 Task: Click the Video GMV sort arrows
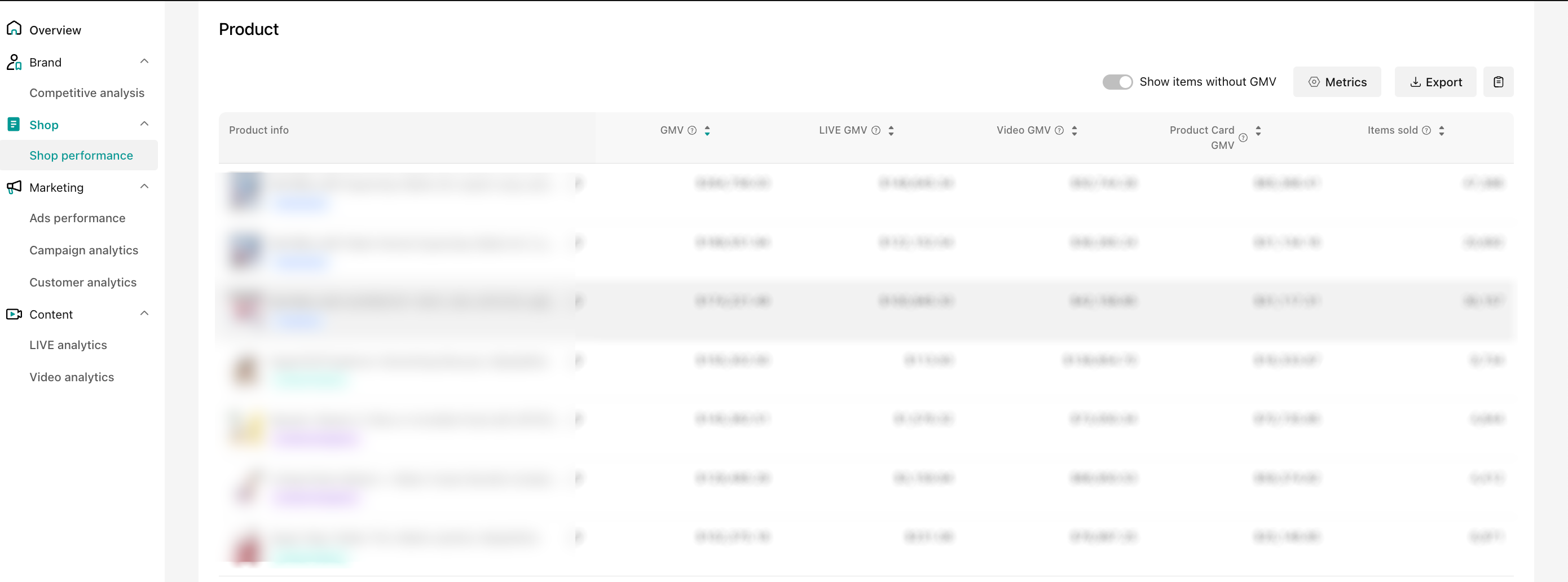click(1074, 130)
